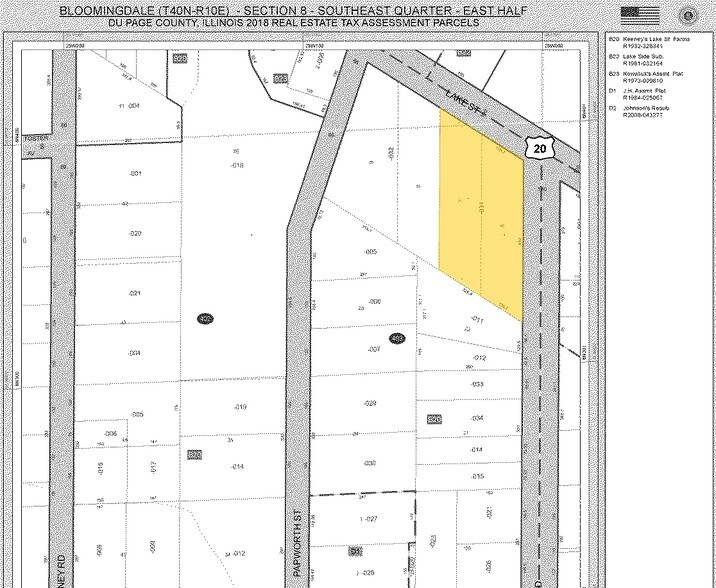Click the B20 tag beside parcel -014 west of Papworth
Image resolution: width=716 pixels, height=588 pixels.
click(x=196, y=455)
